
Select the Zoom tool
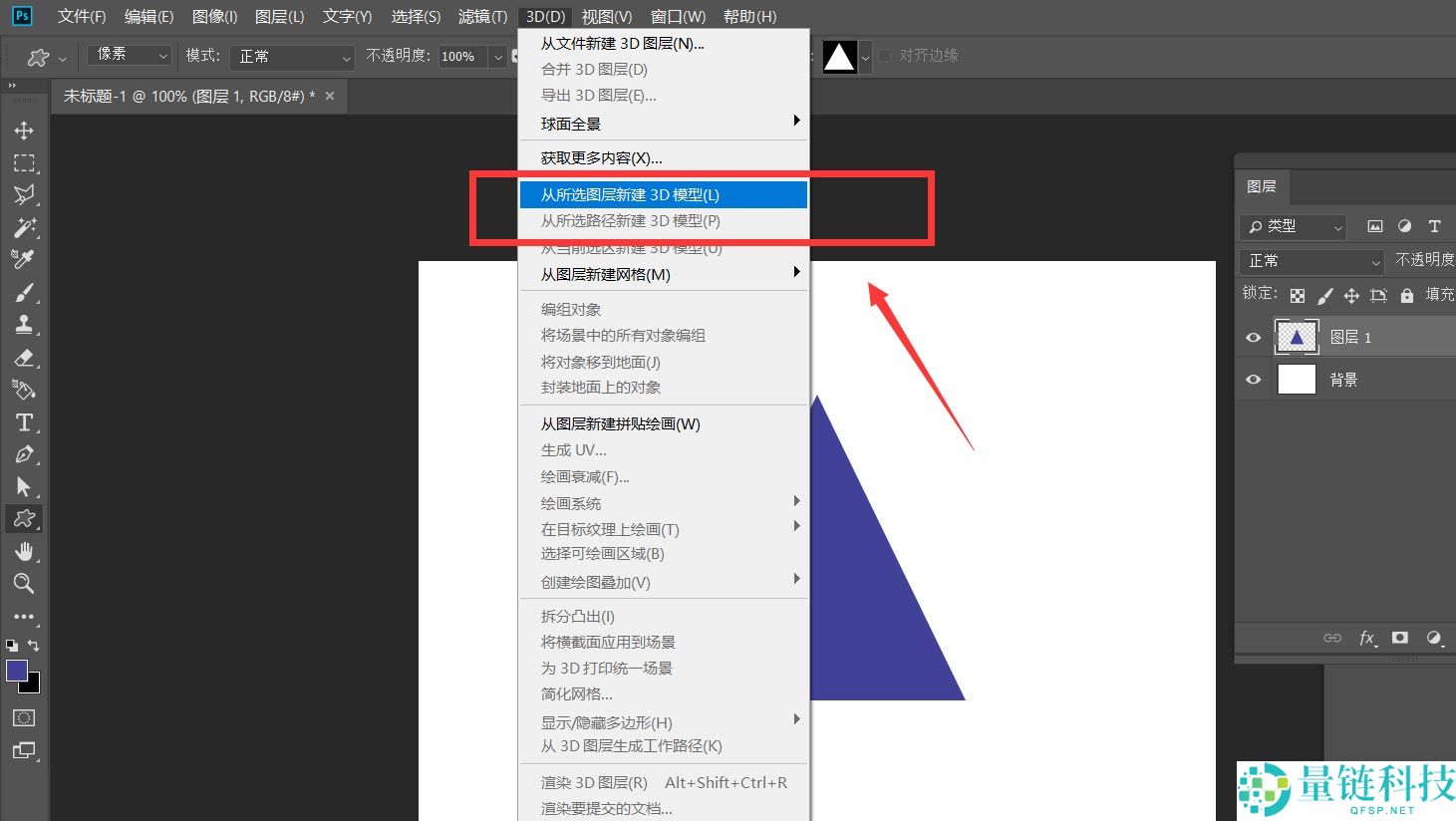coord(24,583)
